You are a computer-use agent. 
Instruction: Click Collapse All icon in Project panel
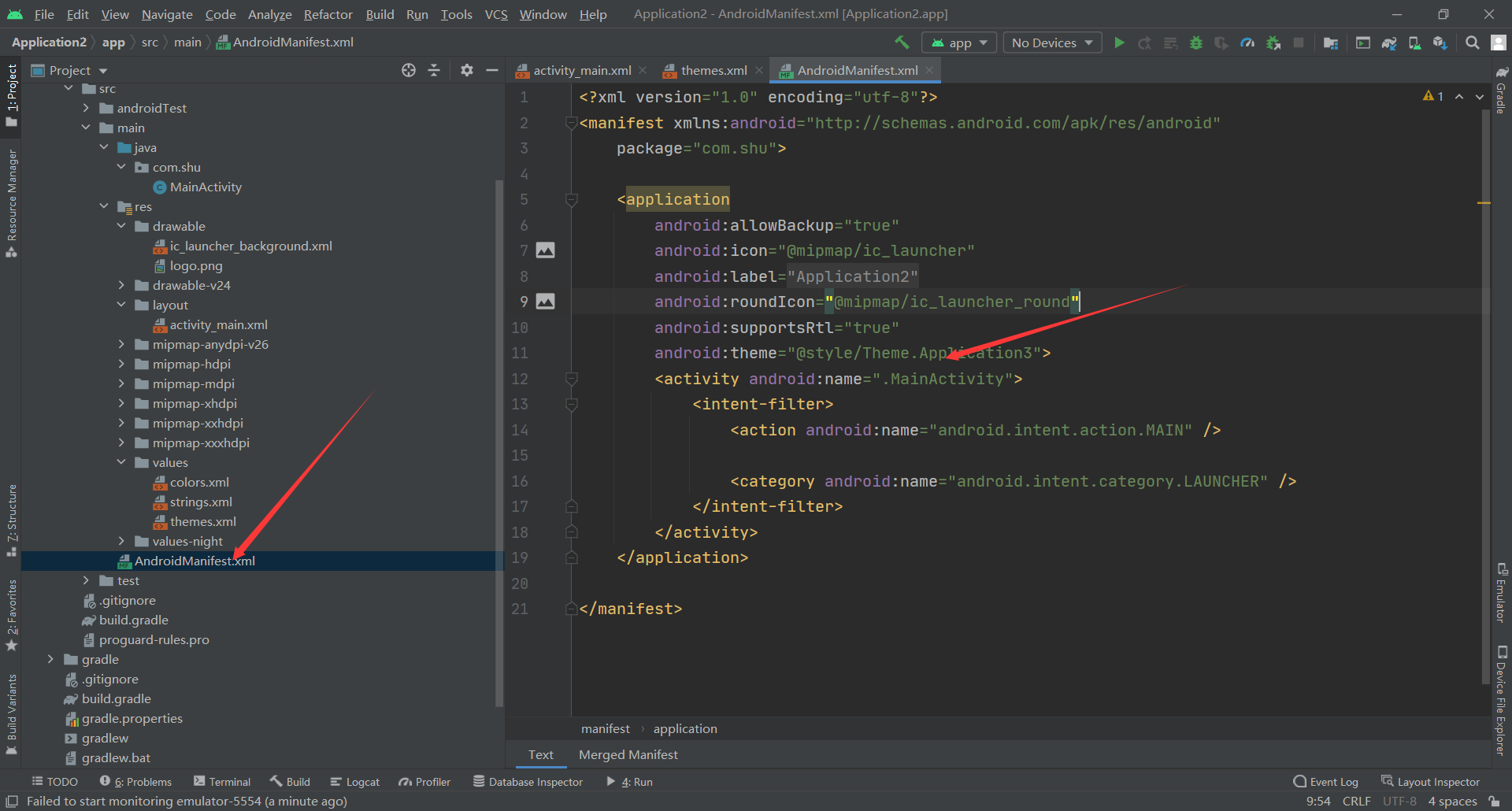coord(434,70)
